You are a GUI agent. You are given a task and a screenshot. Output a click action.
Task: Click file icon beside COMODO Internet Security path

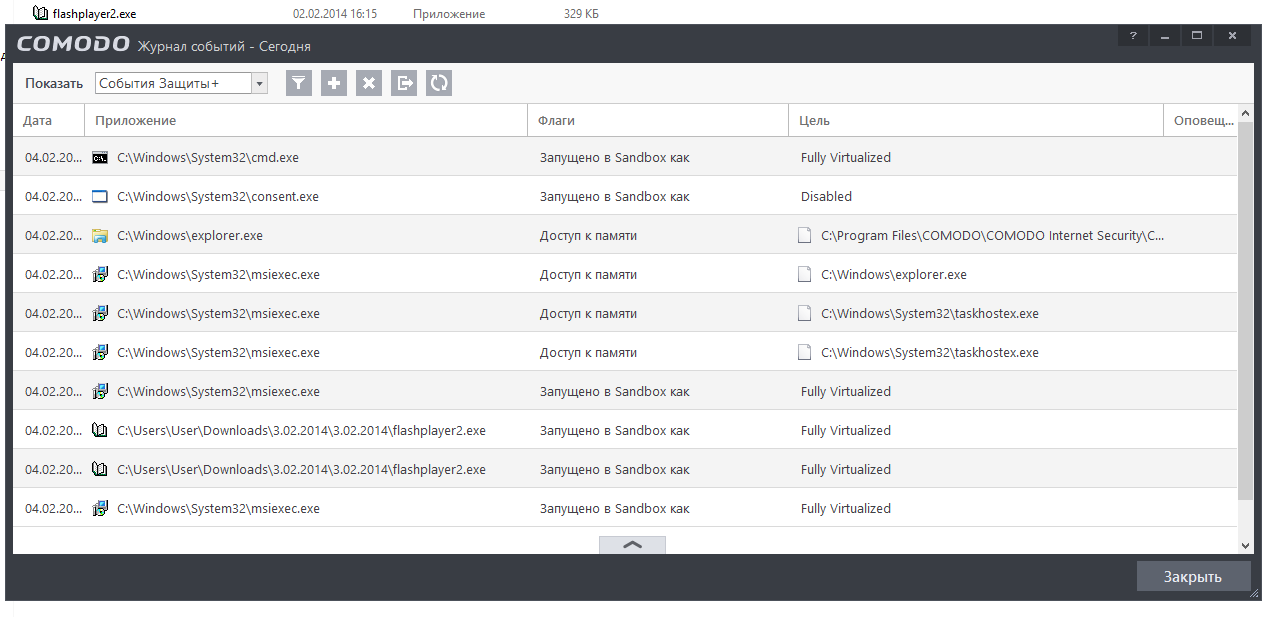point(805,236)
